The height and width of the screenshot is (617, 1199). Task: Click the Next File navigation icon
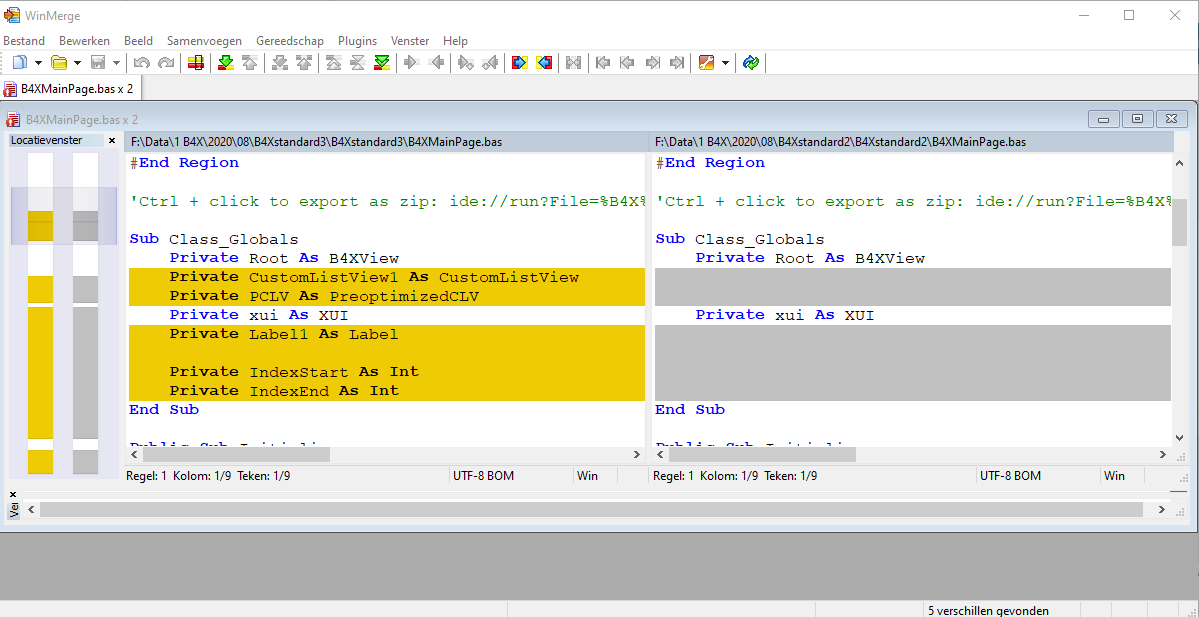652,63
